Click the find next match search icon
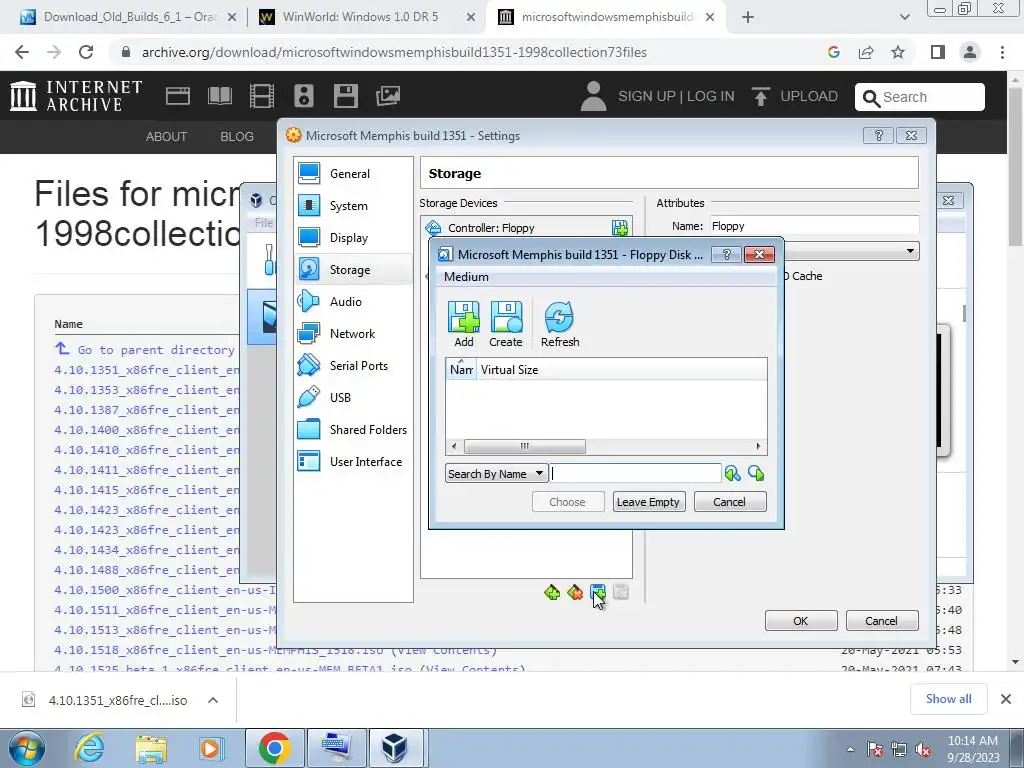1024x768 pixels. click(x=756, y=473)
